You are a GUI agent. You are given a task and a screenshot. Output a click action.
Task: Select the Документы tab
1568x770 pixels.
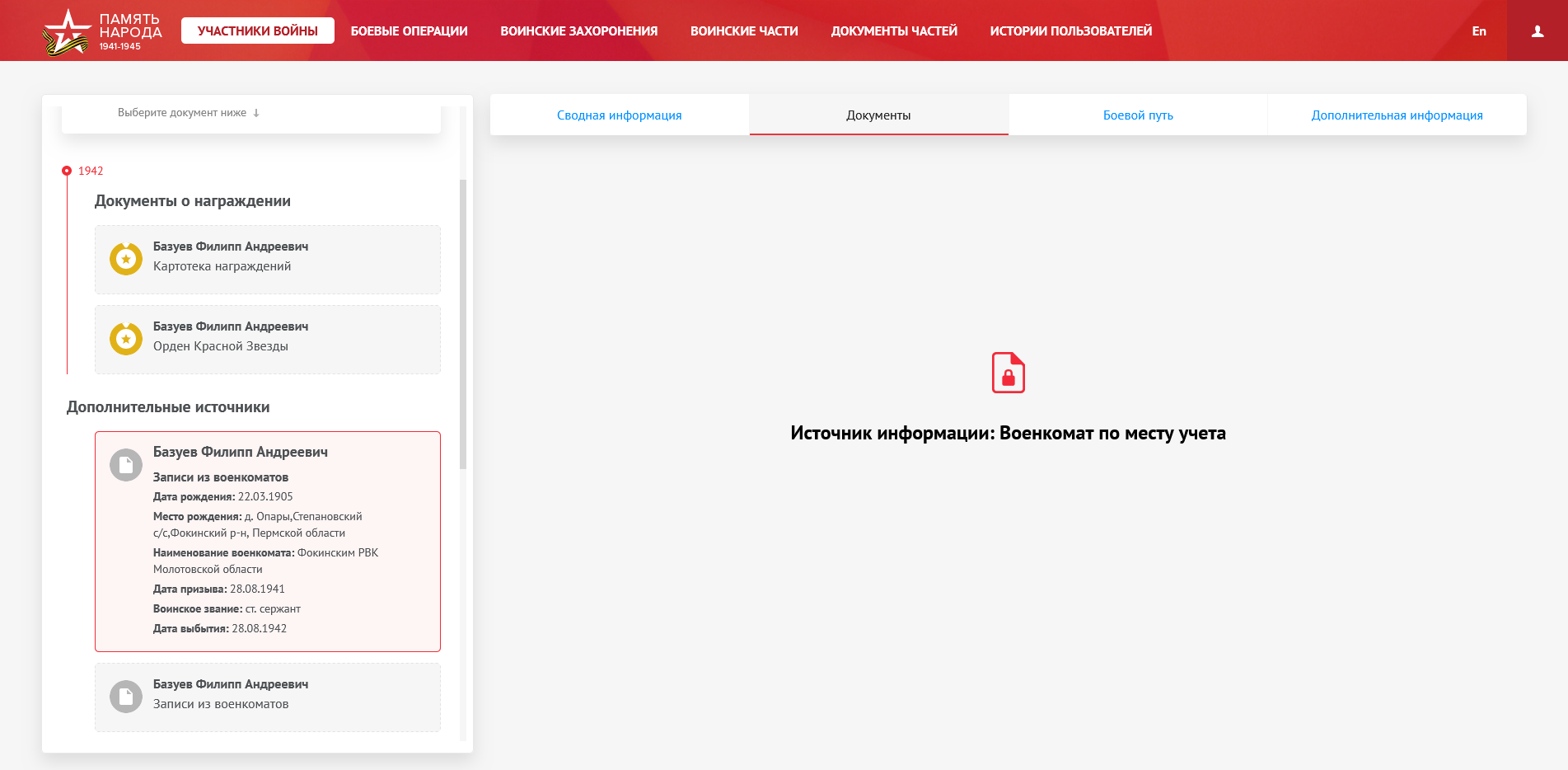pyautogui.click(x=878, y=115)
